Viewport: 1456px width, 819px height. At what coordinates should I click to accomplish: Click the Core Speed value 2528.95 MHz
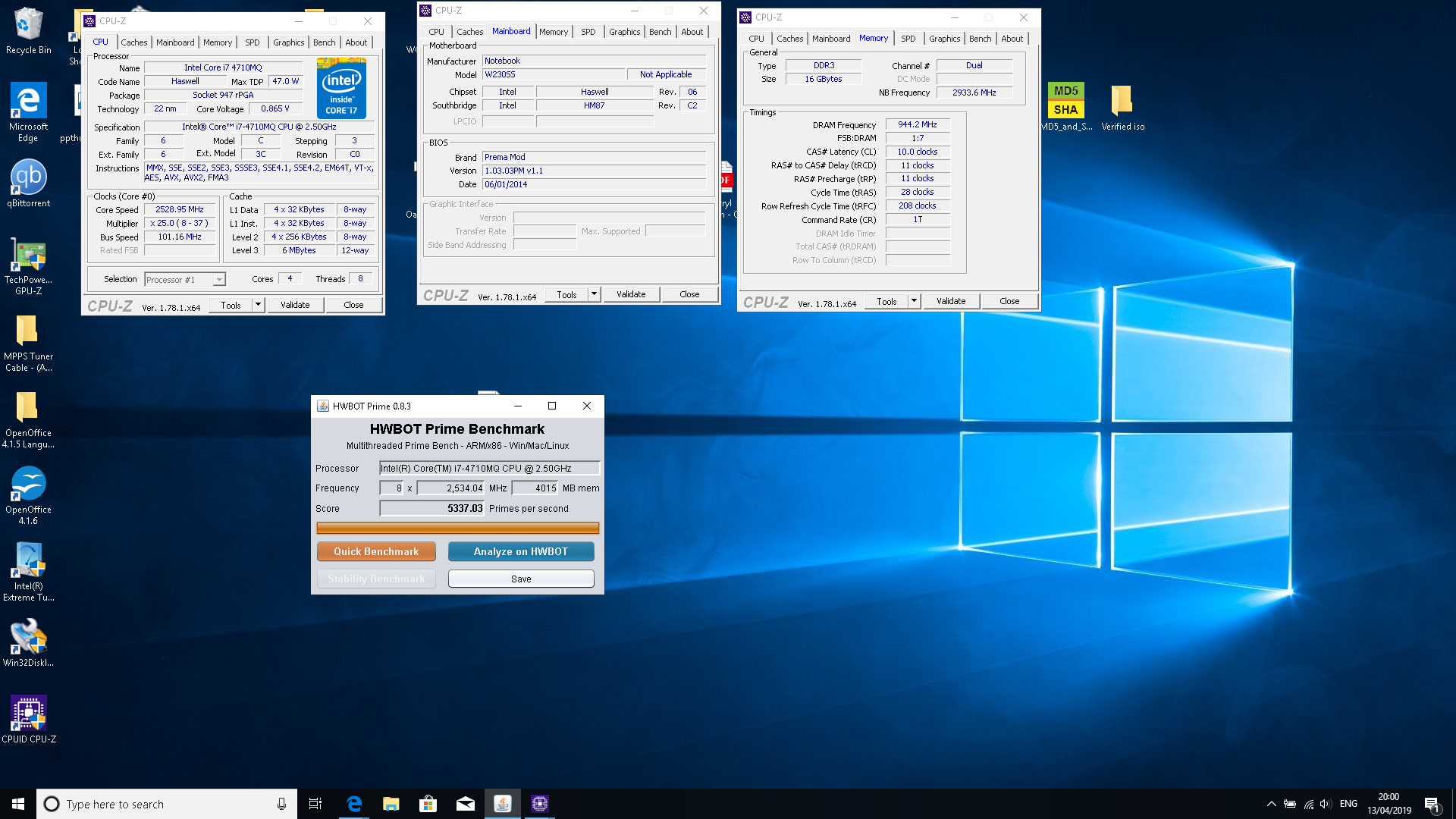(x=180, y=210)
